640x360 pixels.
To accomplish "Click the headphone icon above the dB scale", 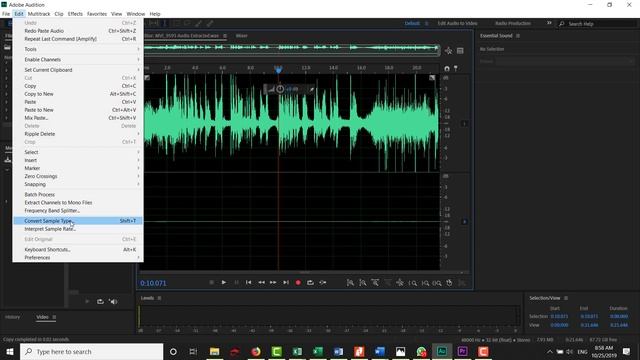I will coord(447,69).
